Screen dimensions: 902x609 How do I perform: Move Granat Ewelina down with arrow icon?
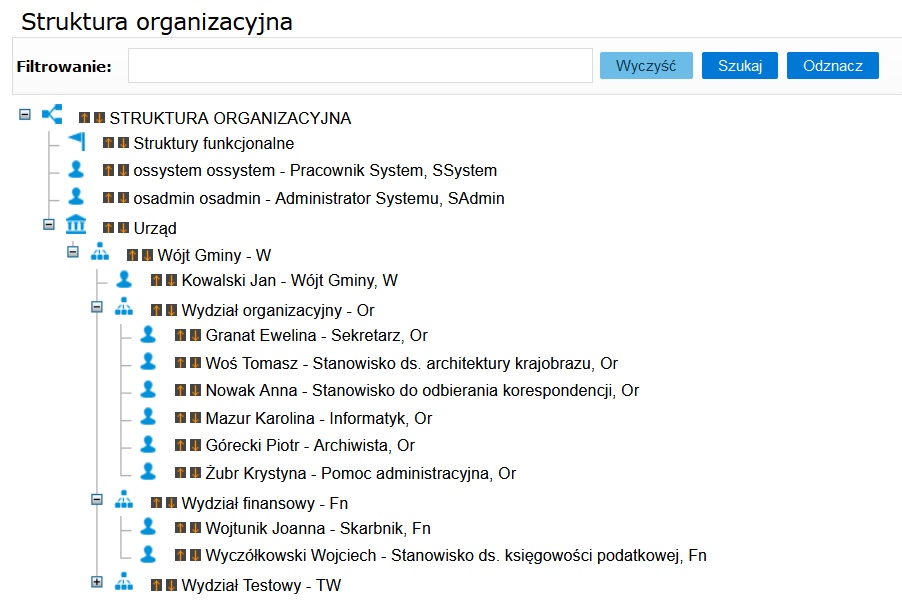195,335
